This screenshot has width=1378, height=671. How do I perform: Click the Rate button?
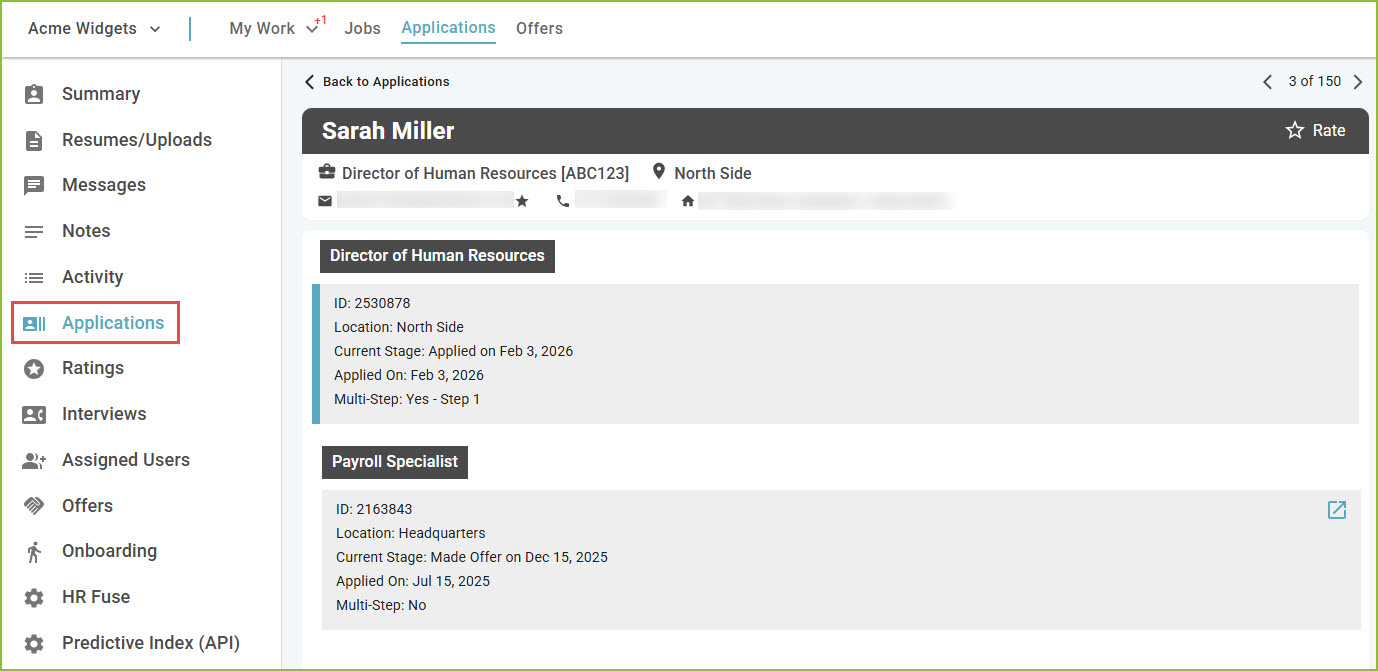point(1315,130)
